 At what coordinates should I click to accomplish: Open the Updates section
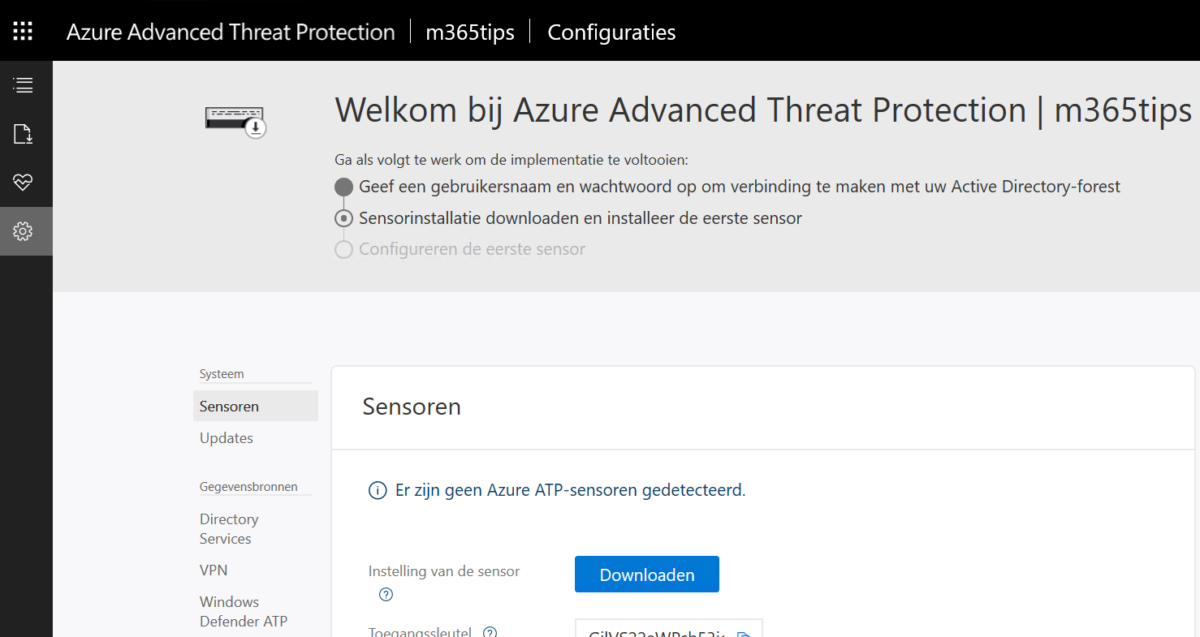[x=226, y=438]
